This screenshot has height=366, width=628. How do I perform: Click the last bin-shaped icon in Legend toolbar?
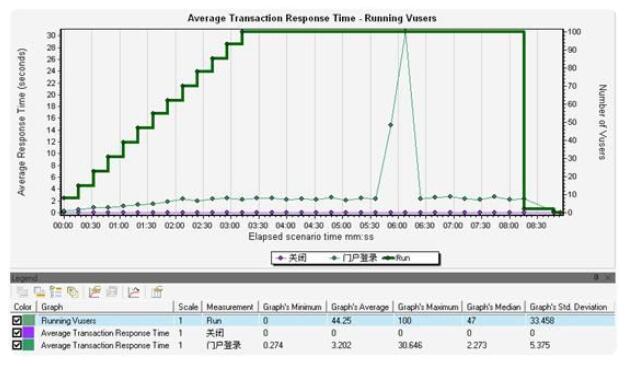tap(157, 292)
